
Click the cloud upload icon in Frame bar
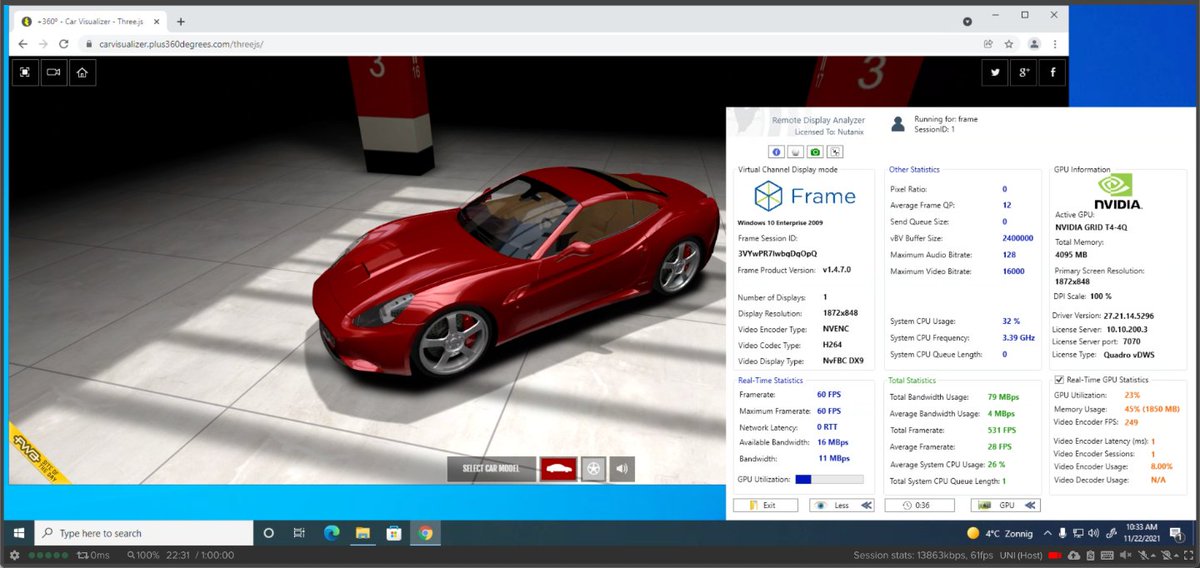pos(1074,555)
